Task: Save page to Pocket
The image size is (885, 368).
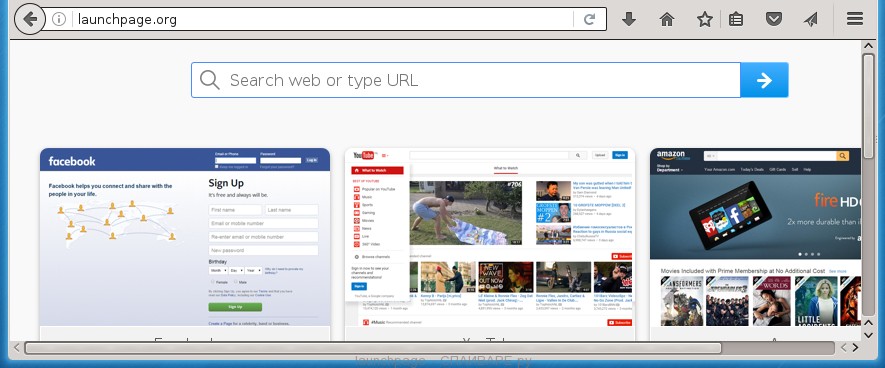Action: click(x=774, y=19)
